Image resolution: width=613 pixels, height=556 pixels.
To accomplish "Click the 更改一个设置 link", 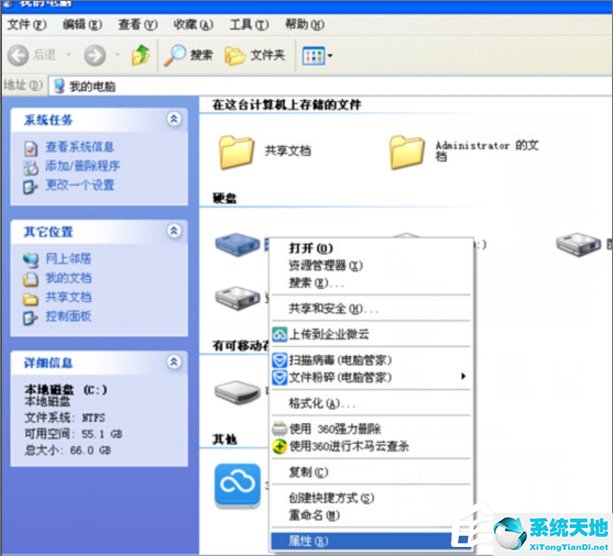I will (79, 185).
